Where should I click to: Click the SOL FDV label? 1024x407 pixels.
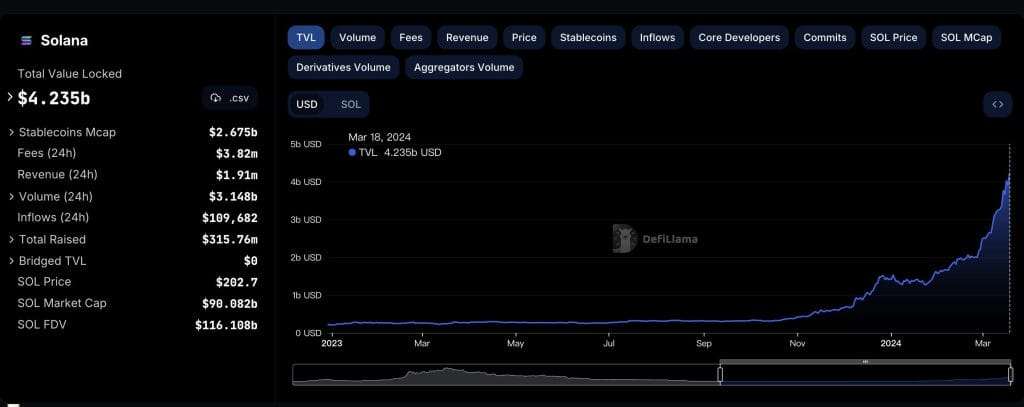tap(42, 325)
